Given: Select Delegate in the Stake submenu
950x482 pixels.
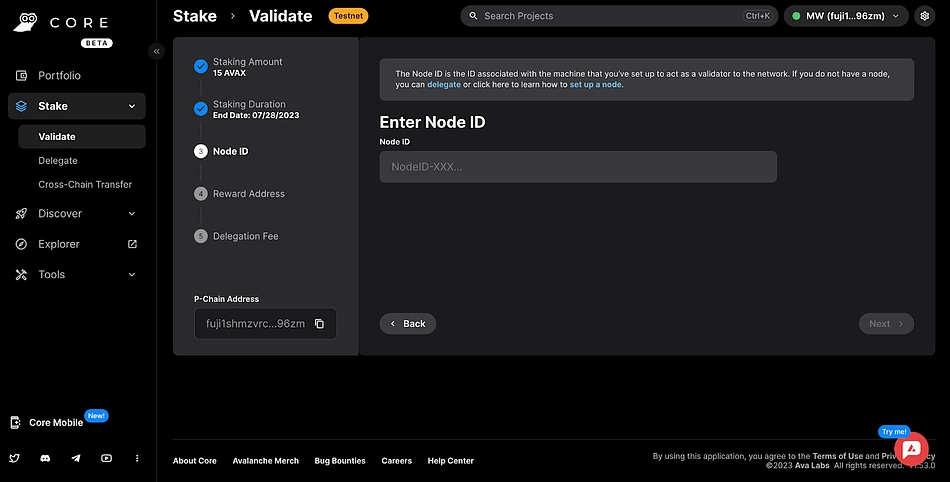Looking at the screenshot, I should pyautogui.click(x=58, y=161).
